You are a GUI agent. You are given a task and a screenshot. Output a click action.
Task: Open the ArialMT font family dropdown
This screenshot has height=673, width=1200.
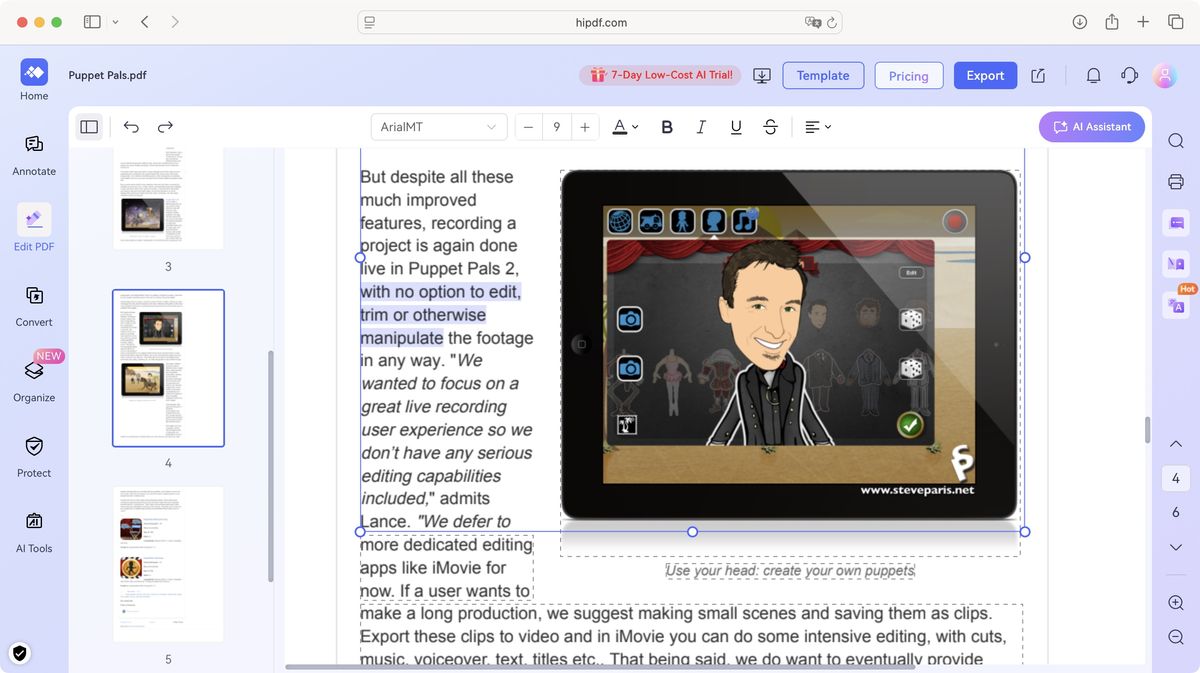coord(438,126)
